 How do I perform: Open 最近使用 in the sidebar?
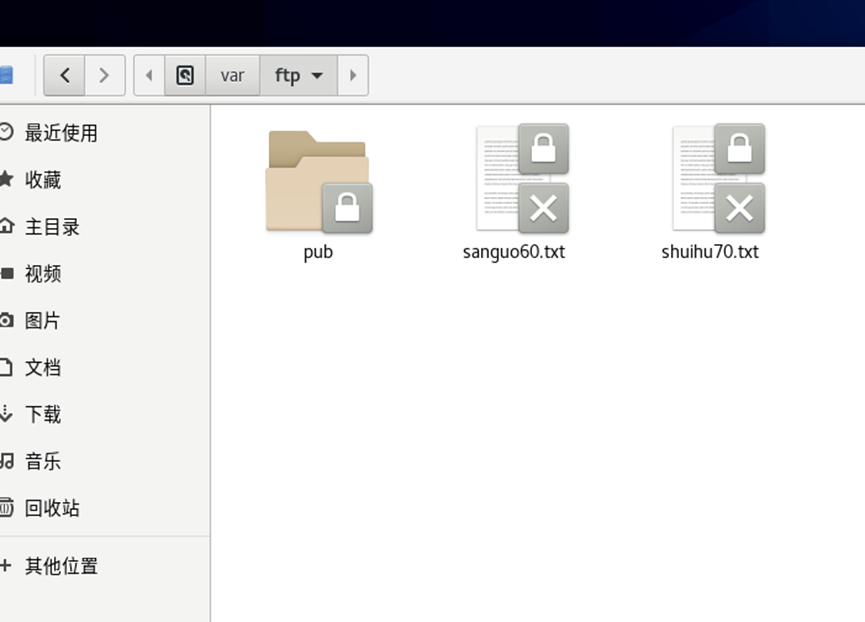105,133
